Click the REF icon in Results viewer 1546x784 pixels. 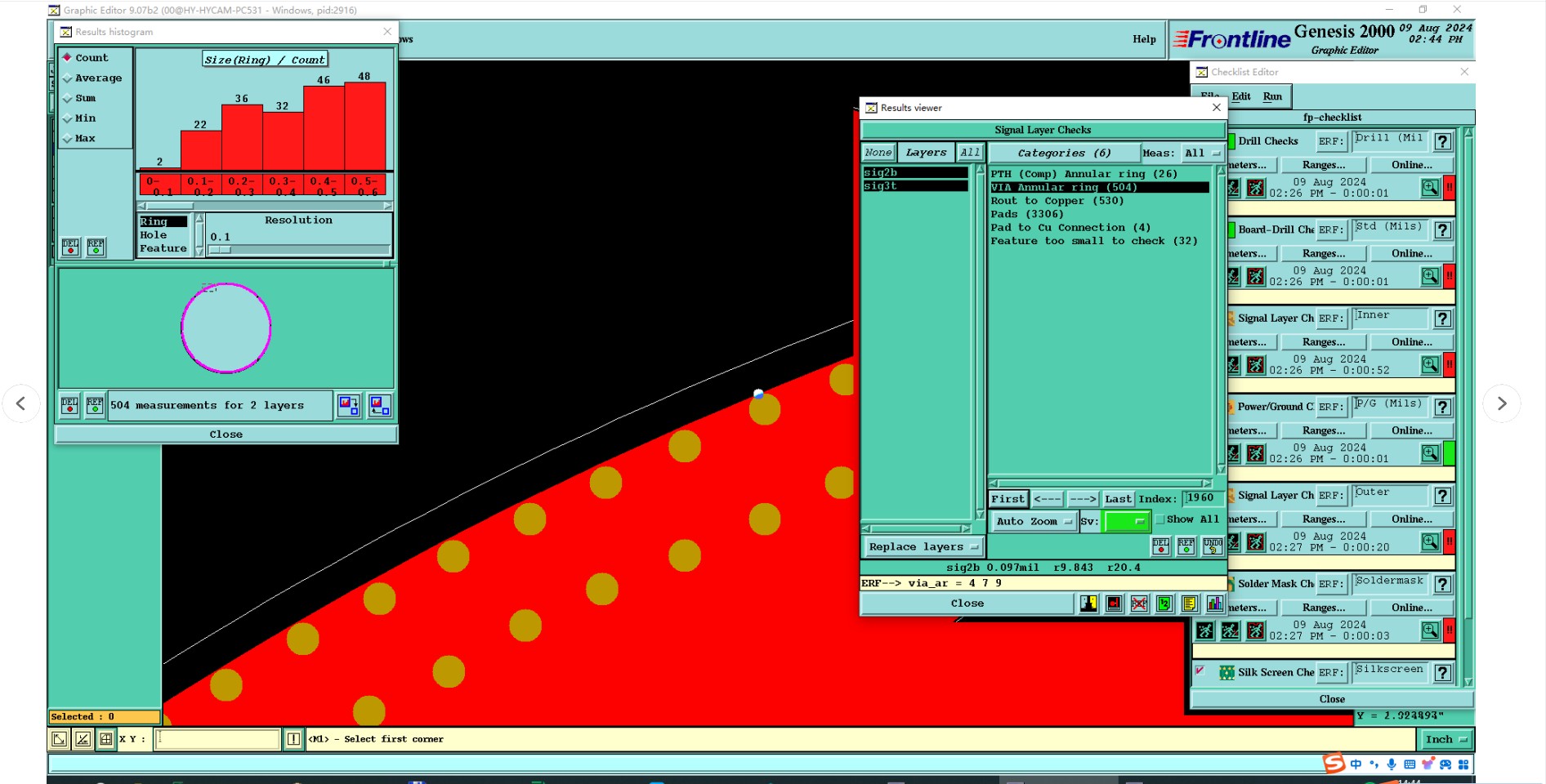point(1186,546)
